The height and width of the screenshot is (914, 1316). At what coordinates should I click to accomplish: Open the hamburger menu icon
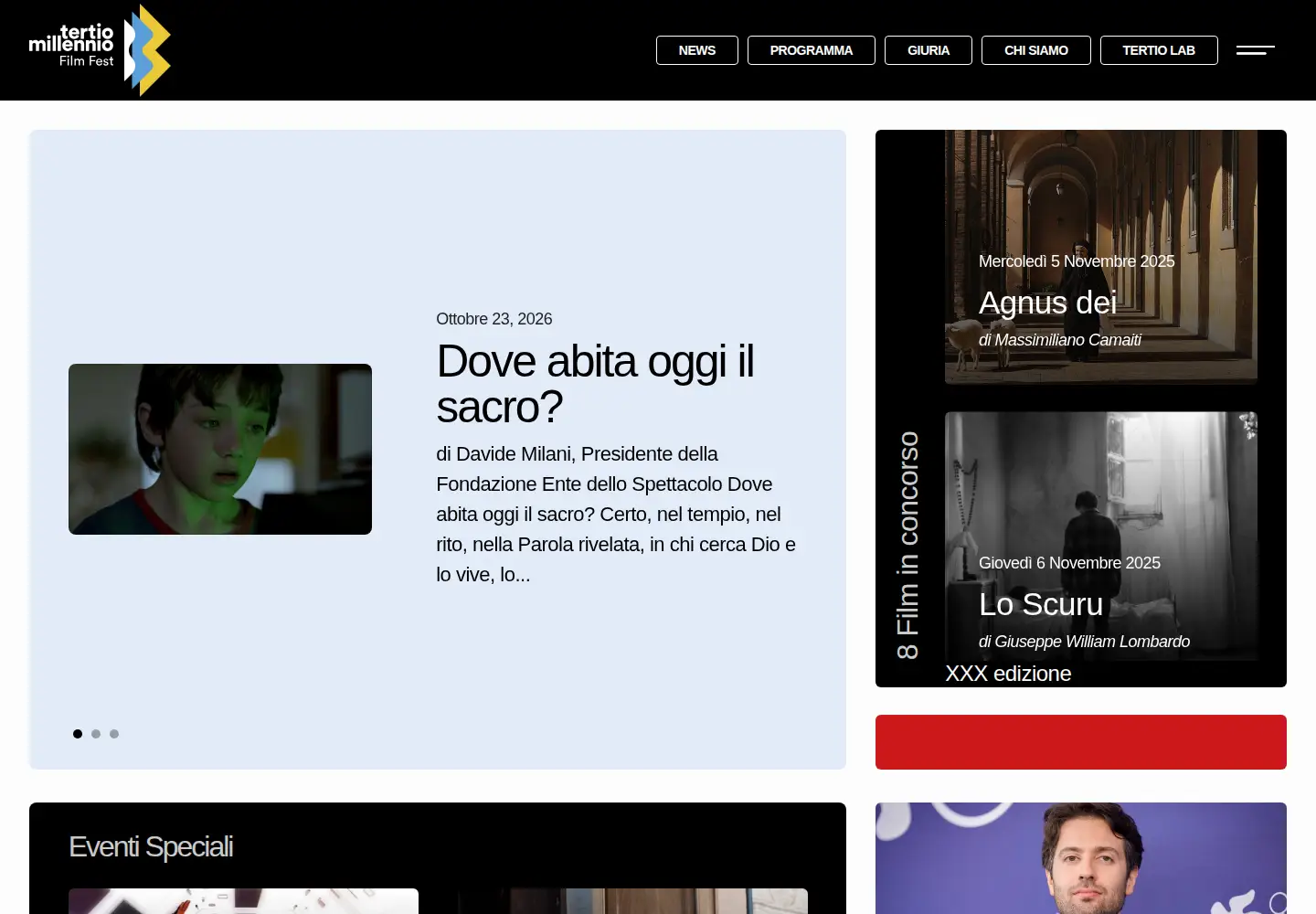point(1256,50)
